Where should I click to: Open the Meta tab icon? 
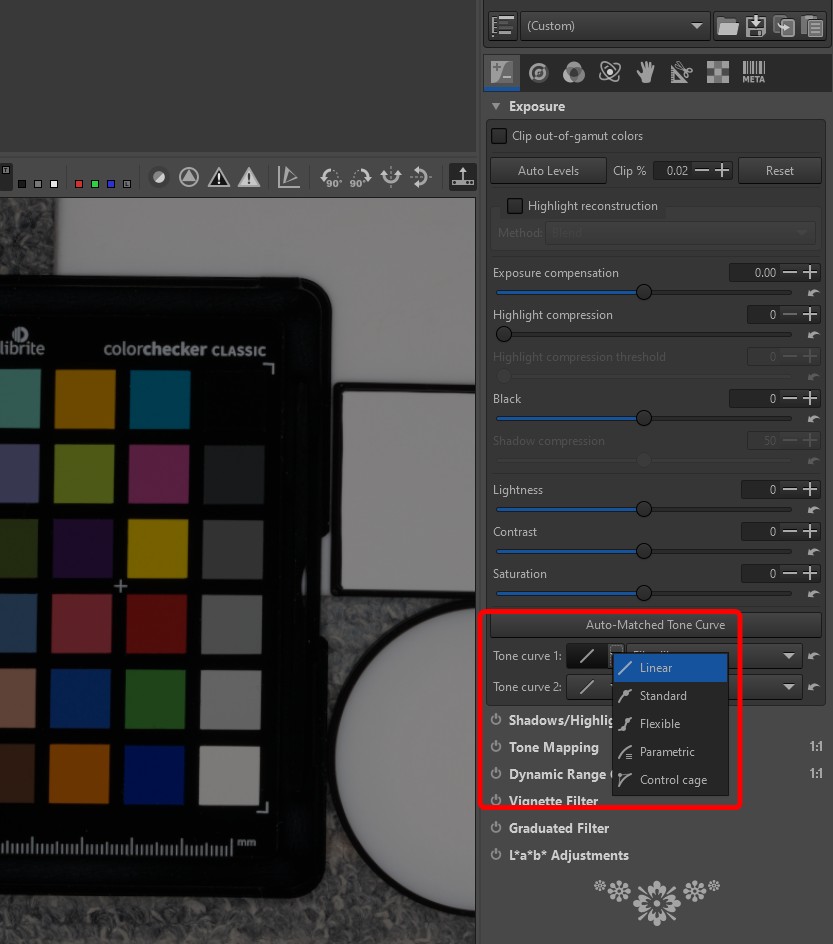coord(753,72)
